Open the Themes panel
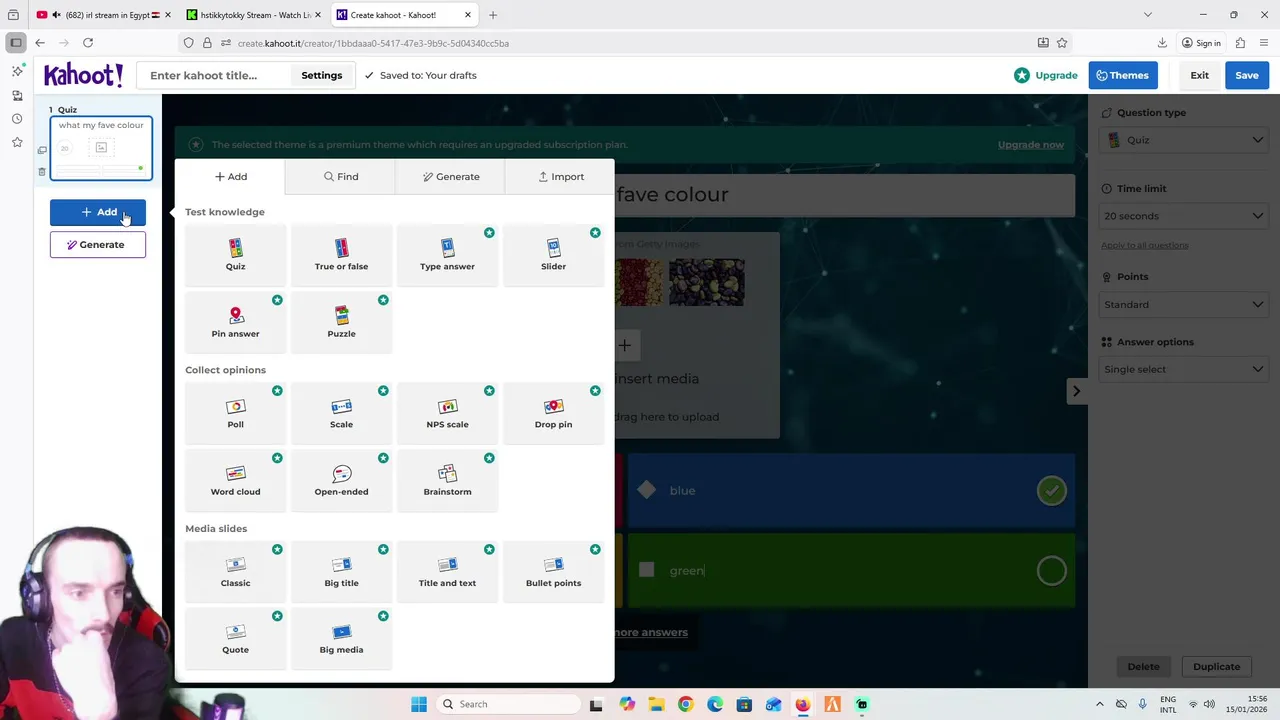 tap(1123, 75)
